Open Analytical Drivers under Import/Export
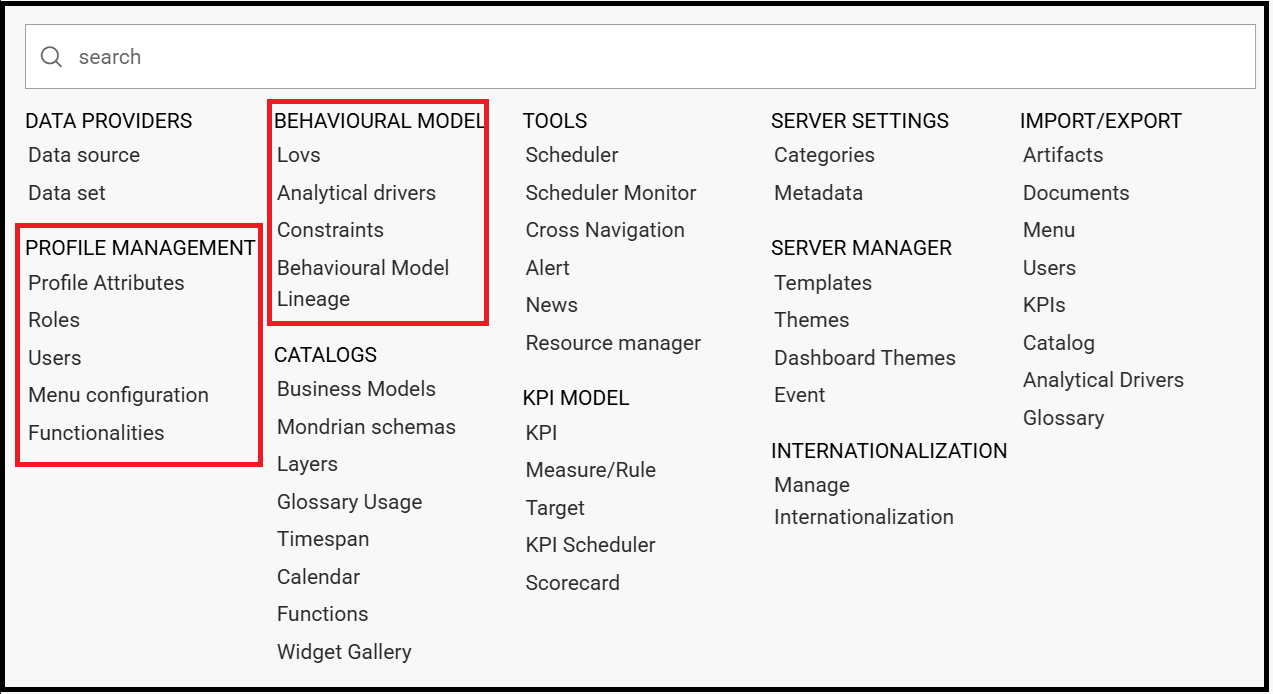This screenshot has height=694, width=1273. pyautogui.click(x=1103, y=380)
